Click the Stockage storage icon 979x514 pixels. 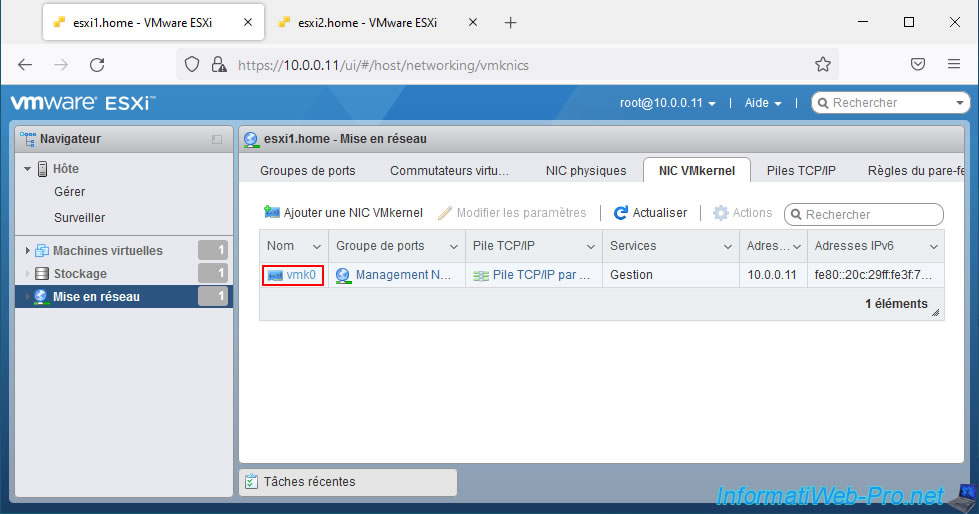[42, 274]
